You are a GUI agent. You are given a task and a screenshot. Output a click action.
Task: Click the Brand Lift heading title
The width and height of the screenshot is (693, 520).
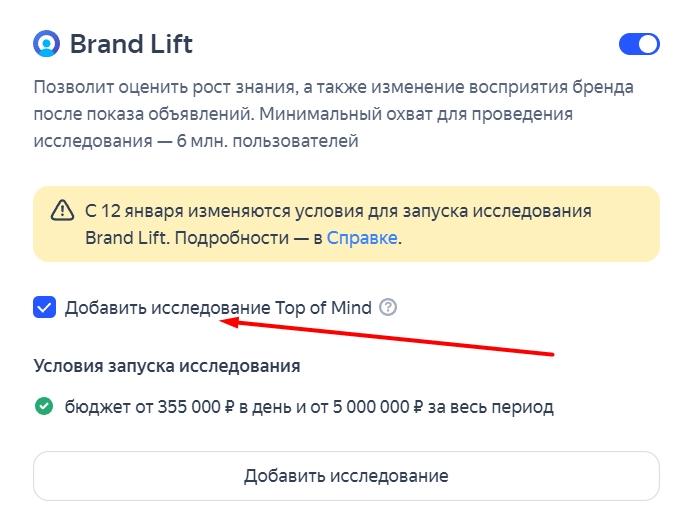[x=131, y=44]
